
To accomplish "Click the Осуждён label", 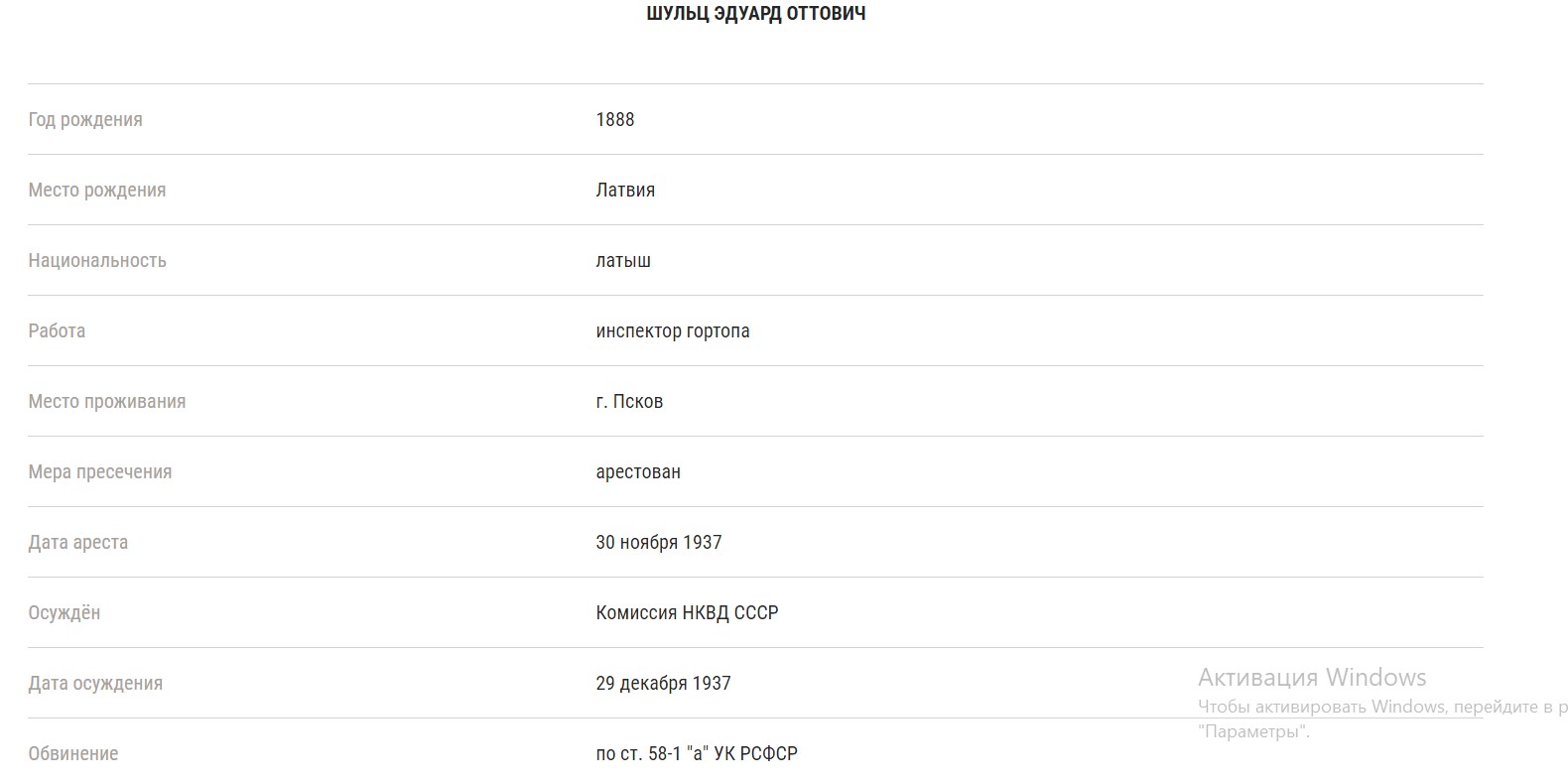I will [x=65, y=613].
